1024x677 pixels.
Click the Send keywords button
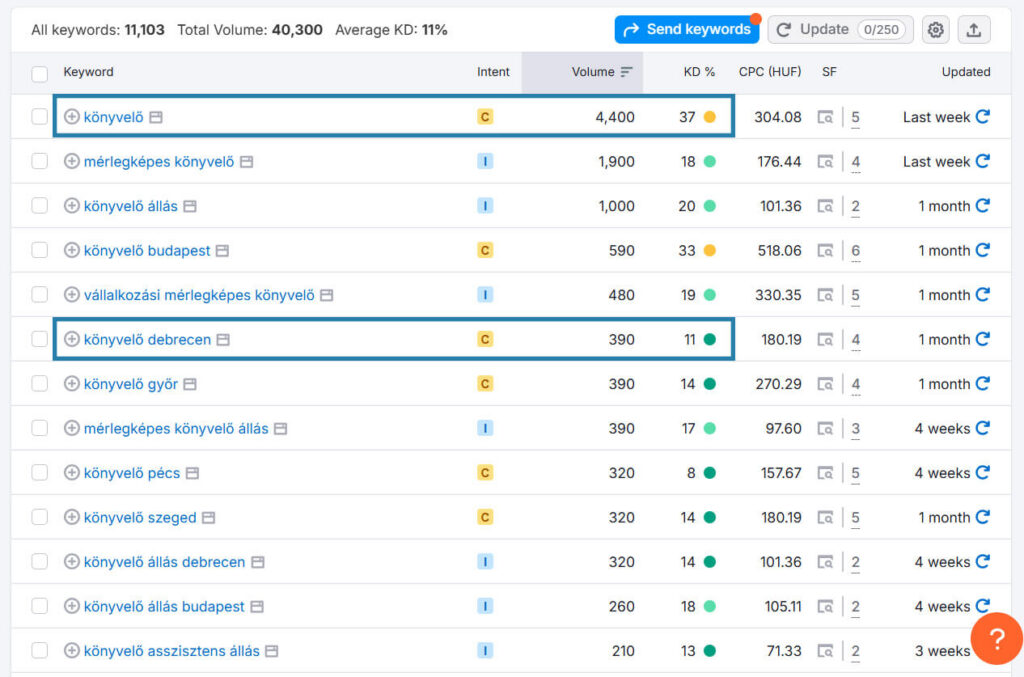tap(686, 29)
